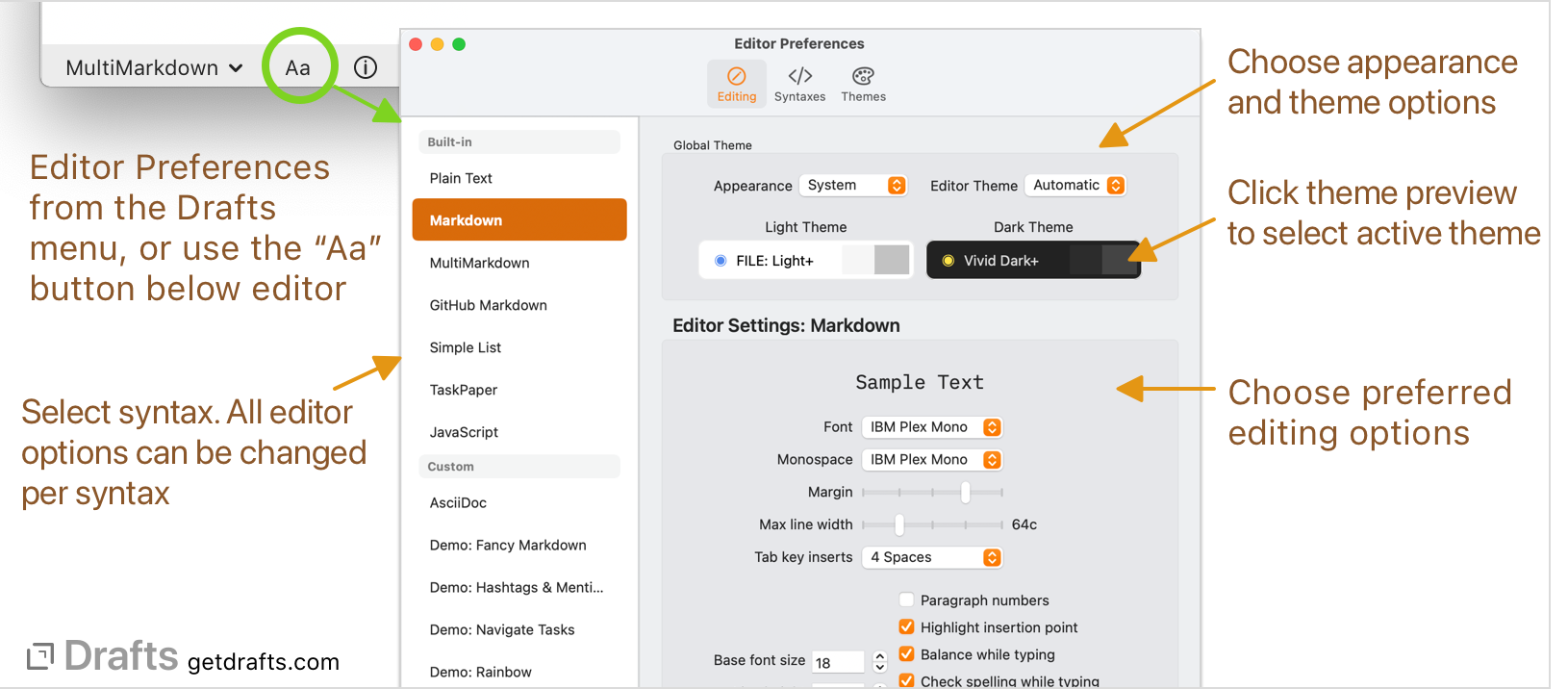
Task: Toggle Check spelling while typing checkbox
Action: pos(906,680)
